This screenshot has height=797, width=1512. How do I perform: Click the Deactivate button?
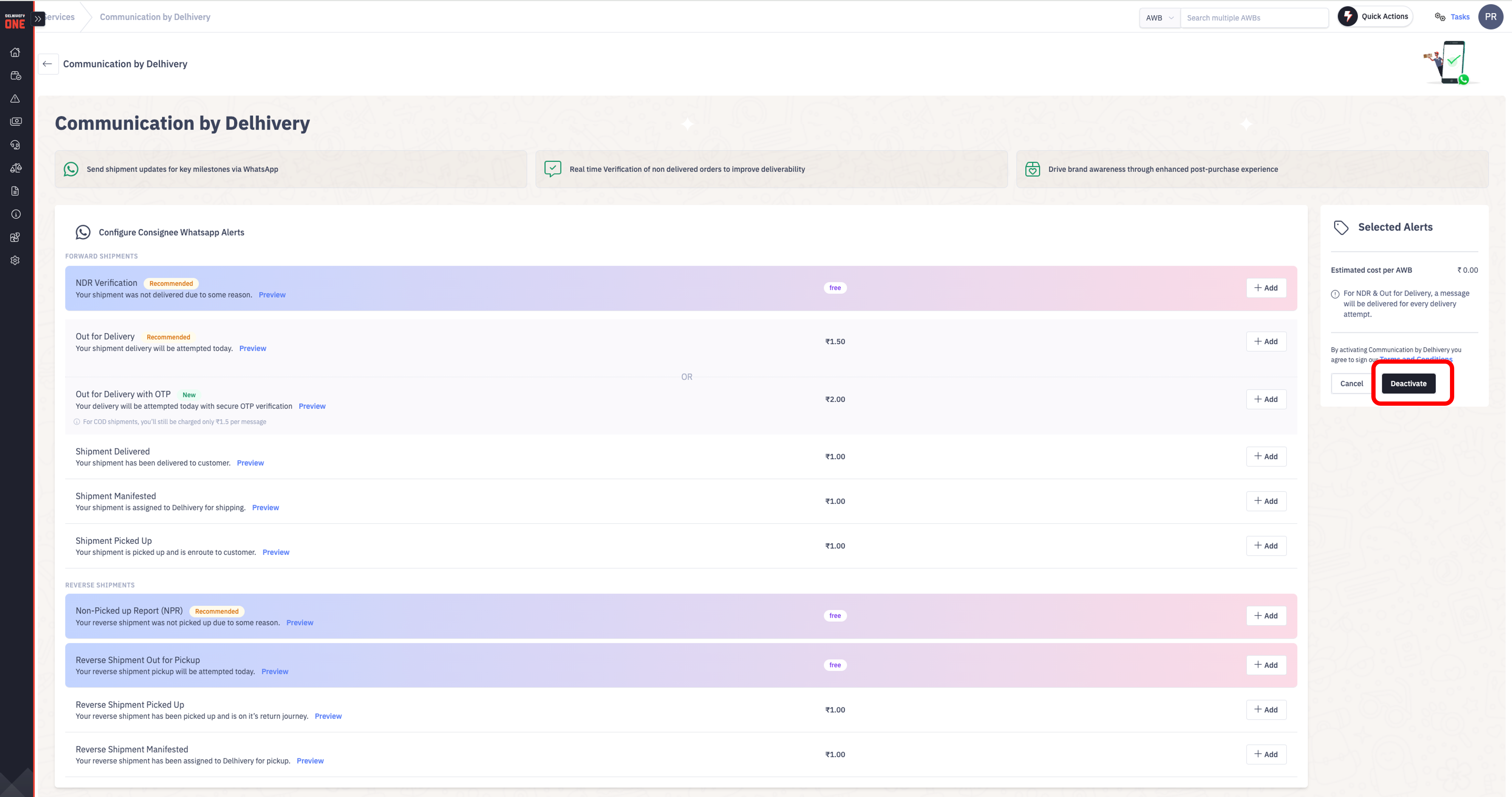(x=1408, y=384)
